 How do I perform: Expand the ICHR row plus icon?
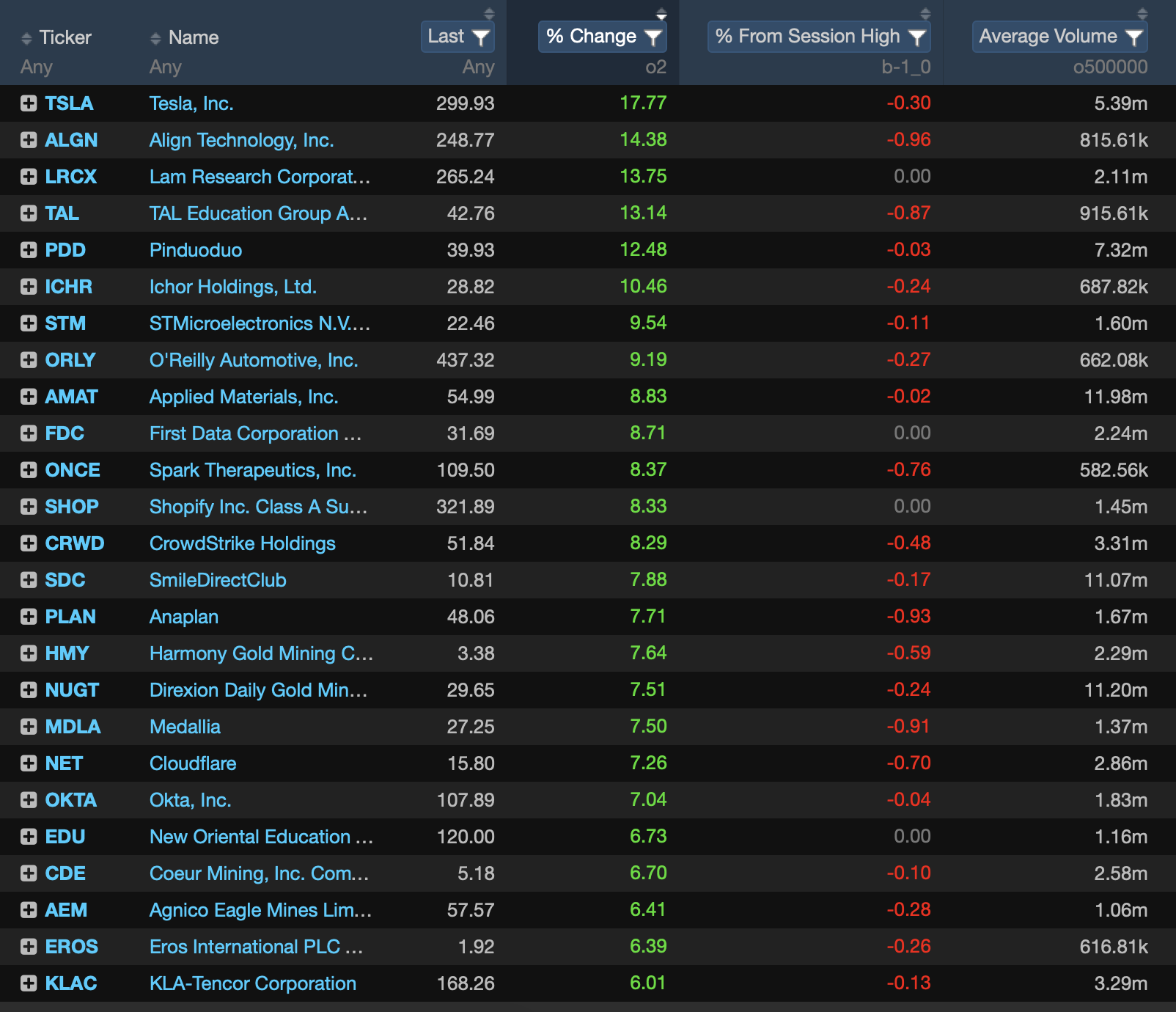point(29,287)
